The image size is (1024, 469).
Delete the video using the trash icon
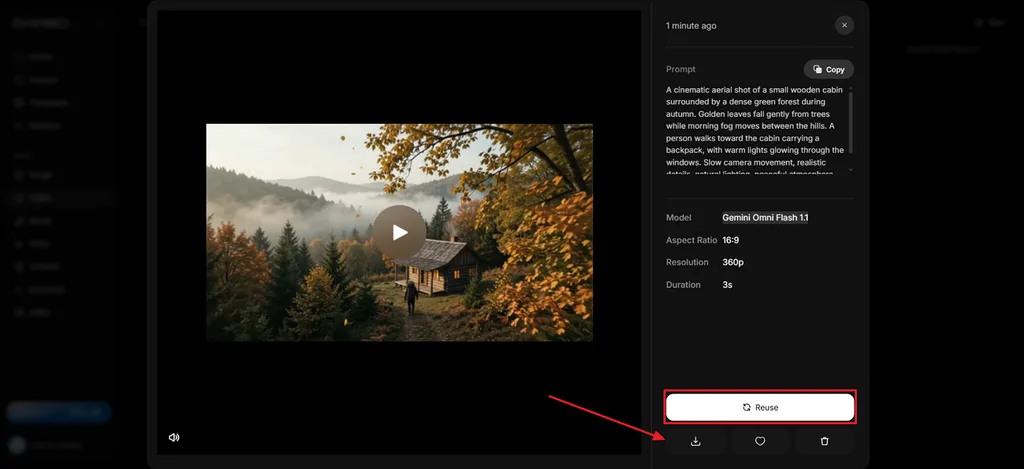(x=824, y=442)
